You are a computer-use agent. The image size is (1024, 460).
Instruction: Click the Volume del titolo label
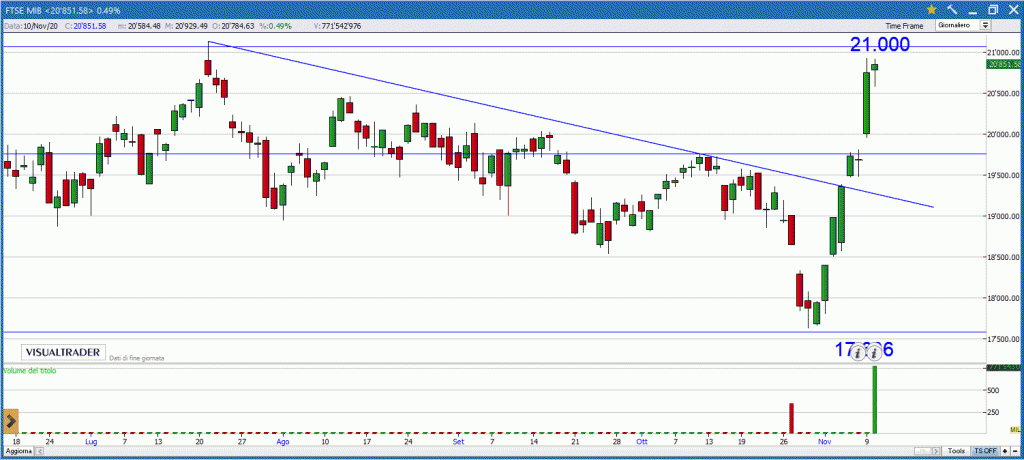(29, 371)
